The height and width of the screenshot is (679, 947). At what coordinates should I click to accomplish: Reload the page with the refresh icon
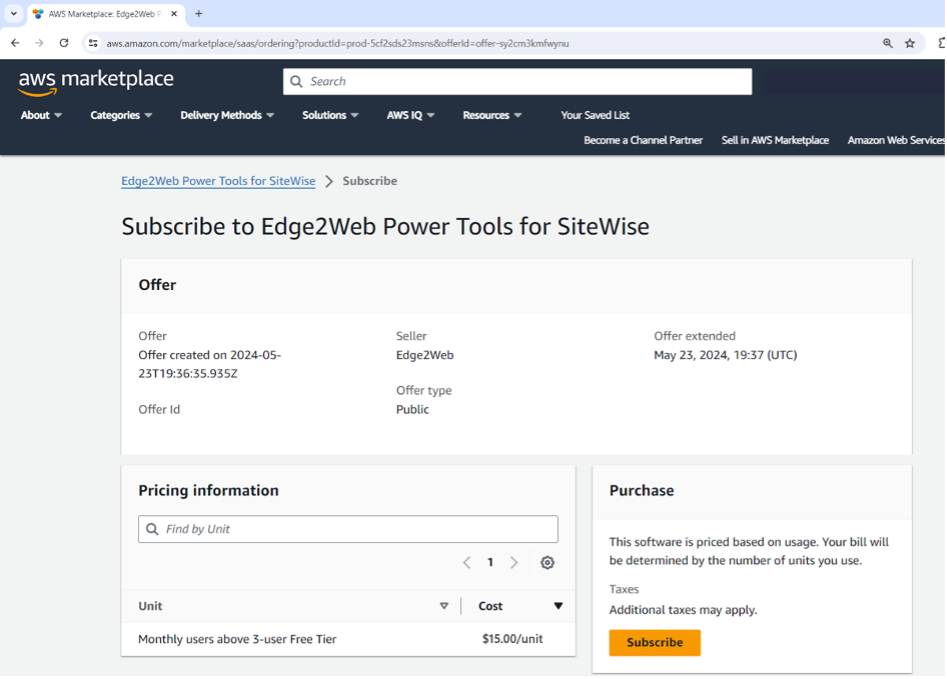[x=63, y=44]
